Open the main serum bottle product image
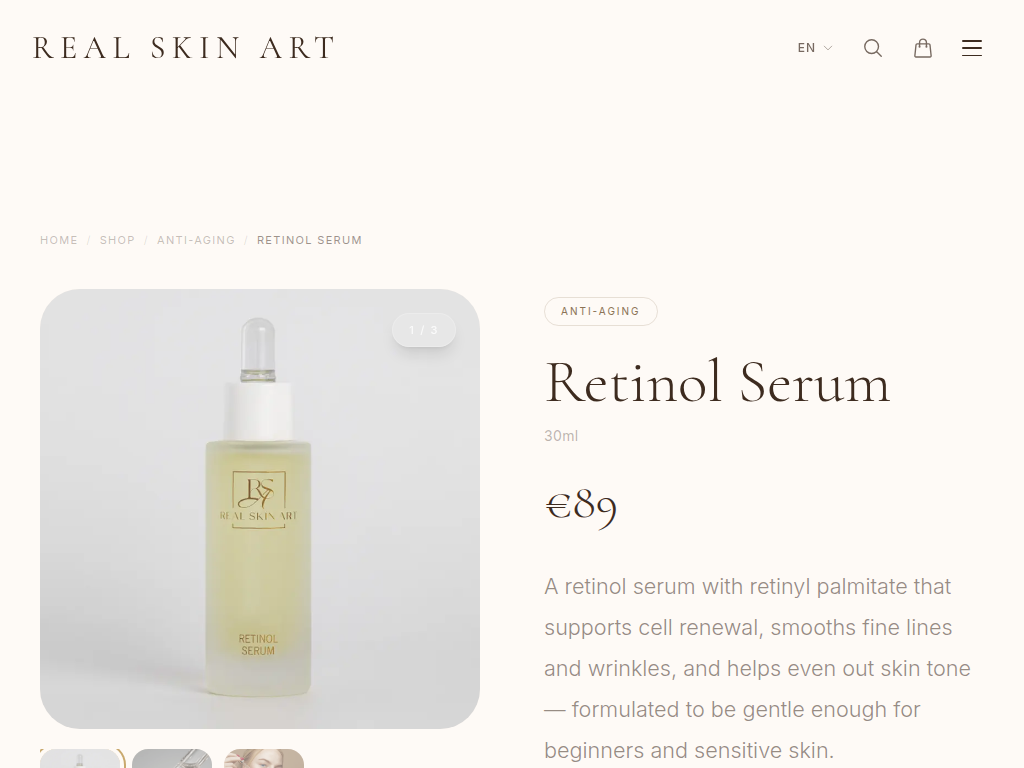The image size is (1024, 768). pos(260,509)
